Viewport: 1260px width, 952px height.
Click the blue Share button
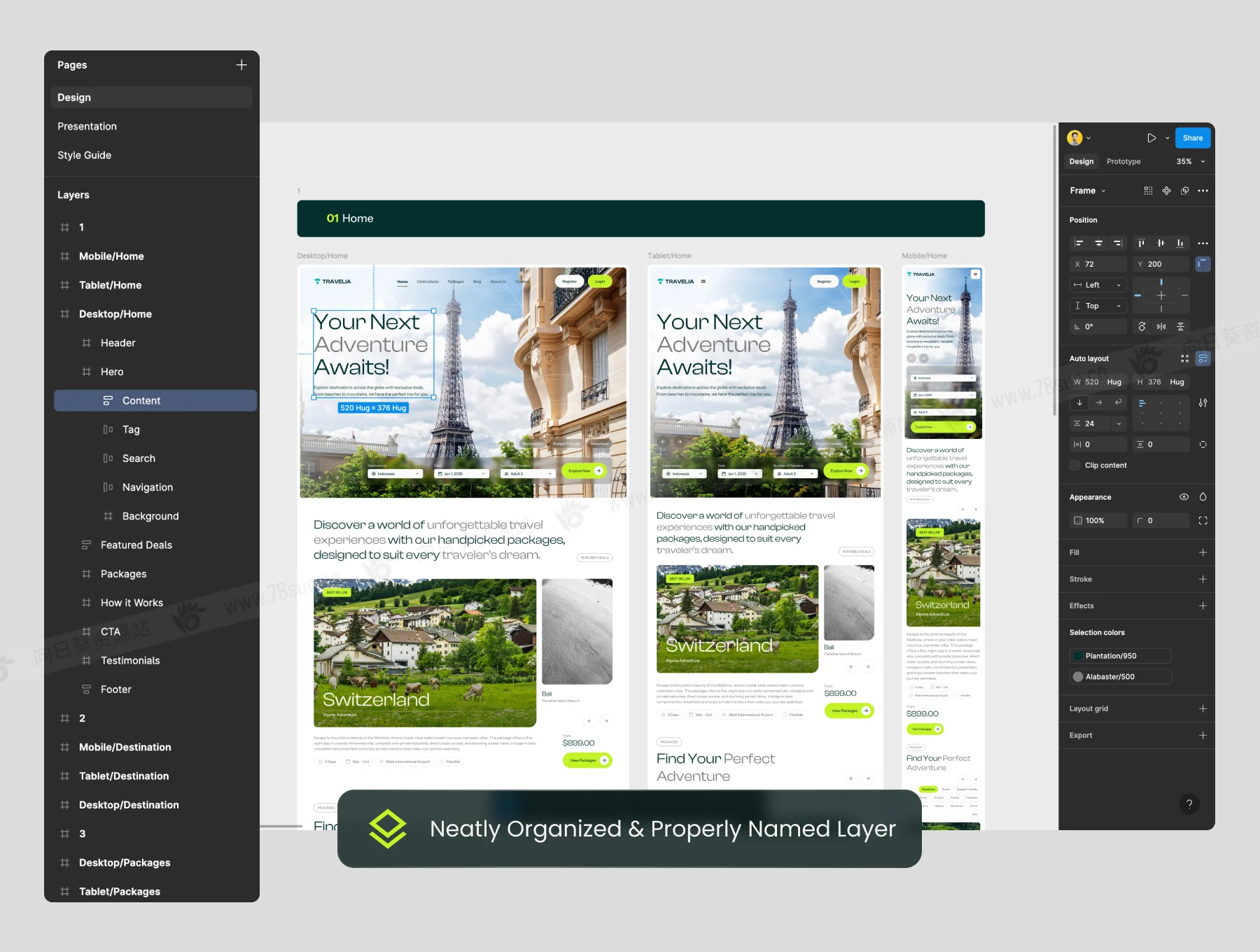[x=1192, y=138]
